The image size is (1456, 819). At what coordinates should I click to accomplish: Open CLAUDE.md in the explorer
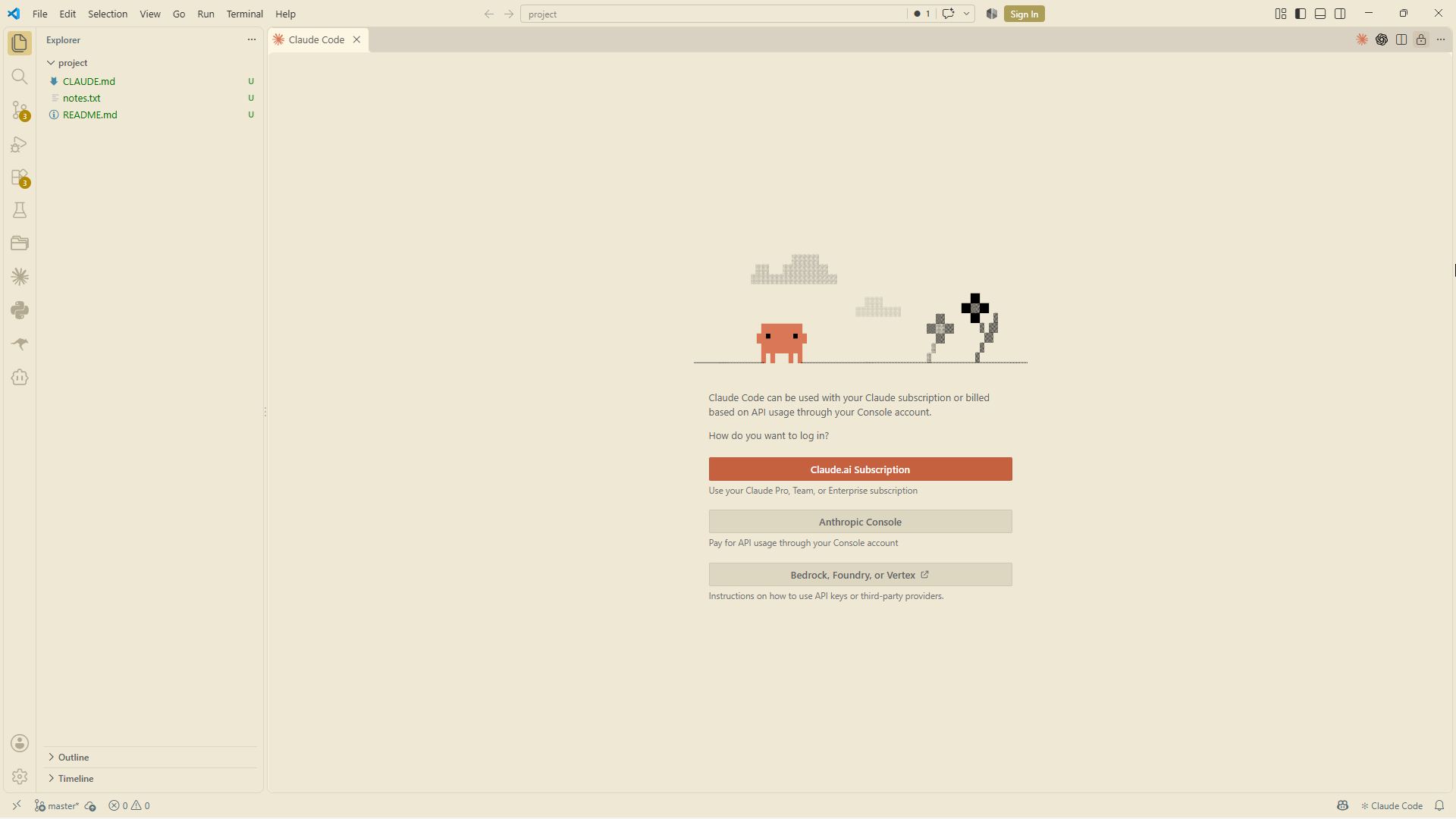pyautogui.click(x=150, y=81)
